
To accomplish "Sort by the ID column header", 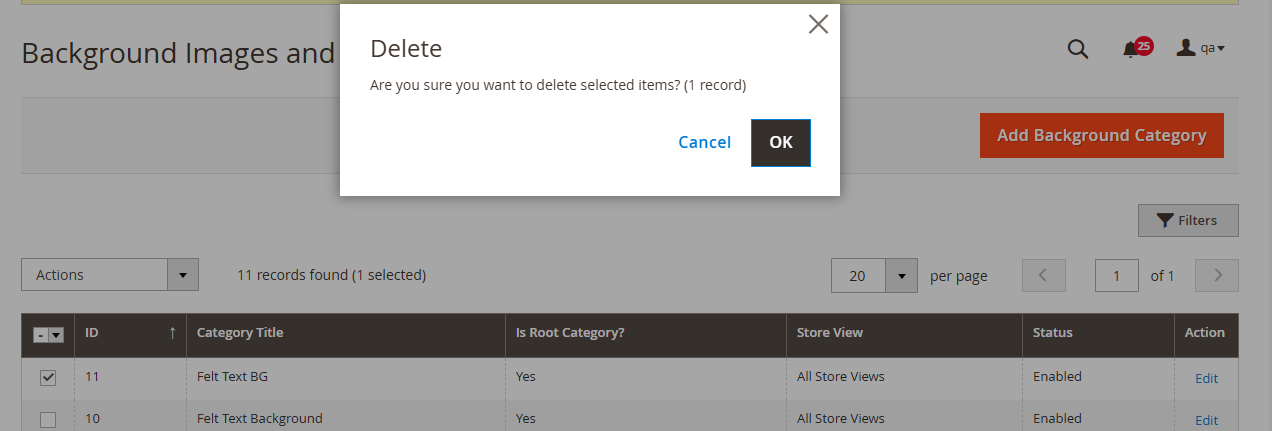I will (130, 333).
